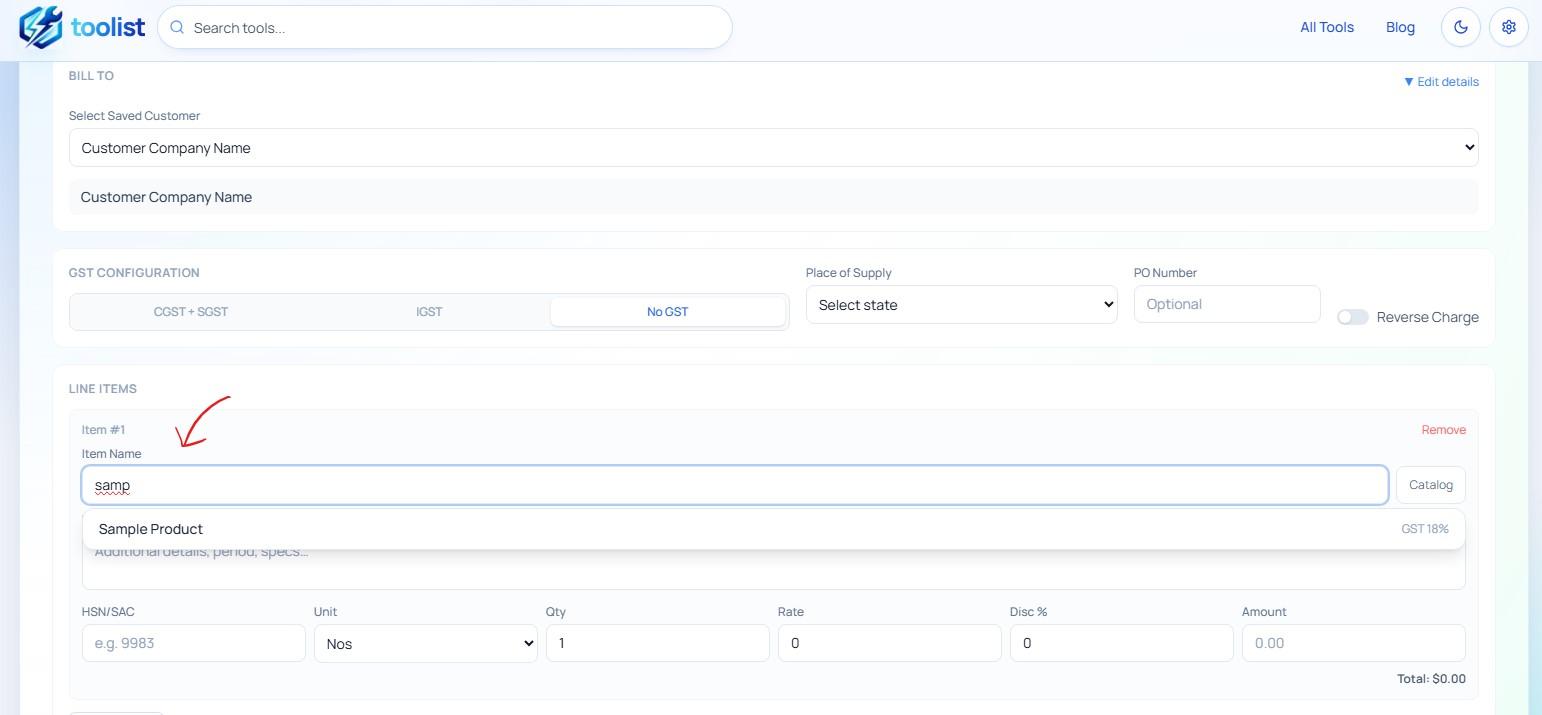Image resolution: width=1542 pixels, height=715 pixels.
Task: Click the search magnifier icon
Action: tap(177, 27)
